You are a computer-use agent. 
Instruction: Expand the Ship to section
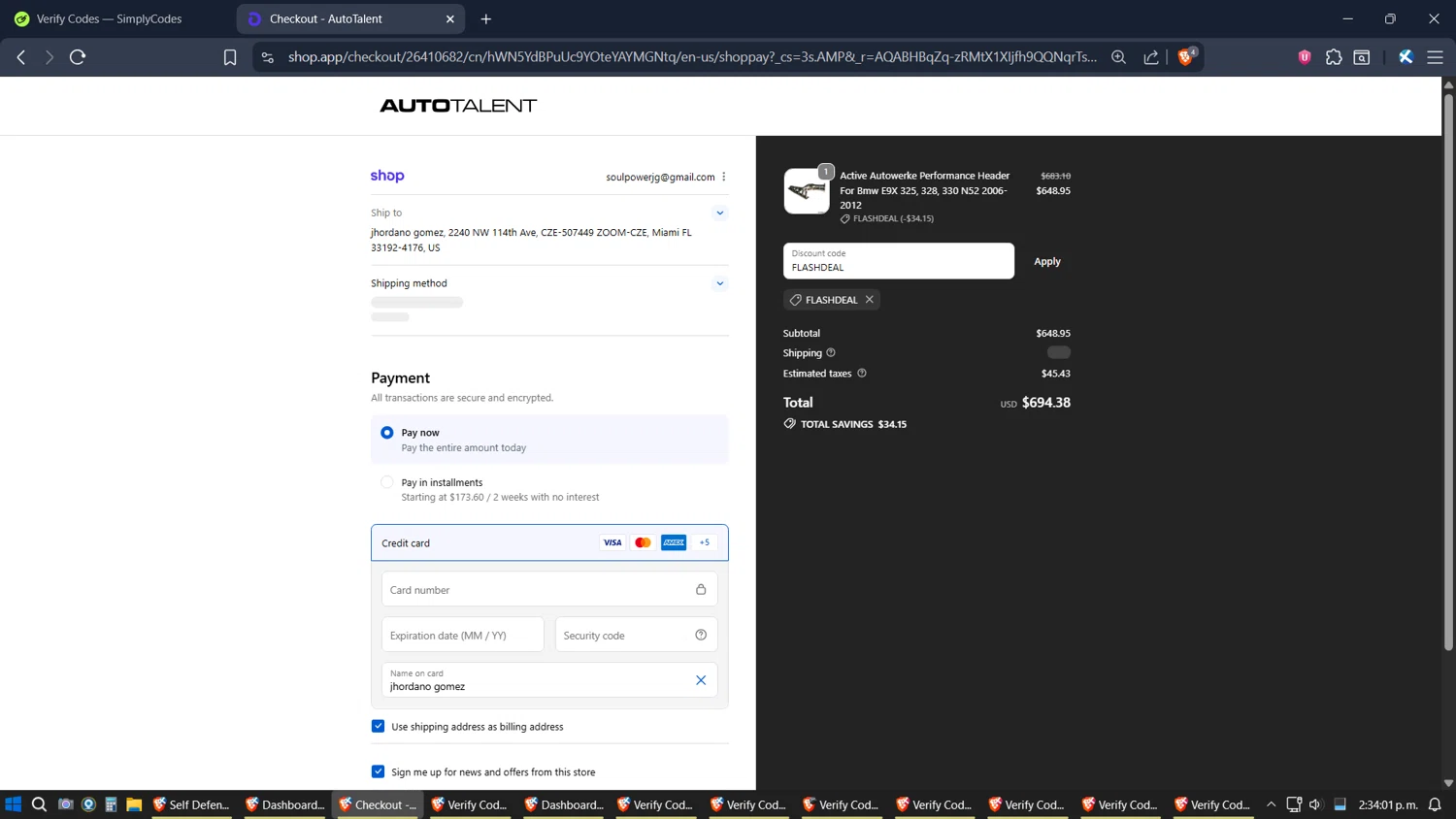pyautogui.click(x=720, y=213)
